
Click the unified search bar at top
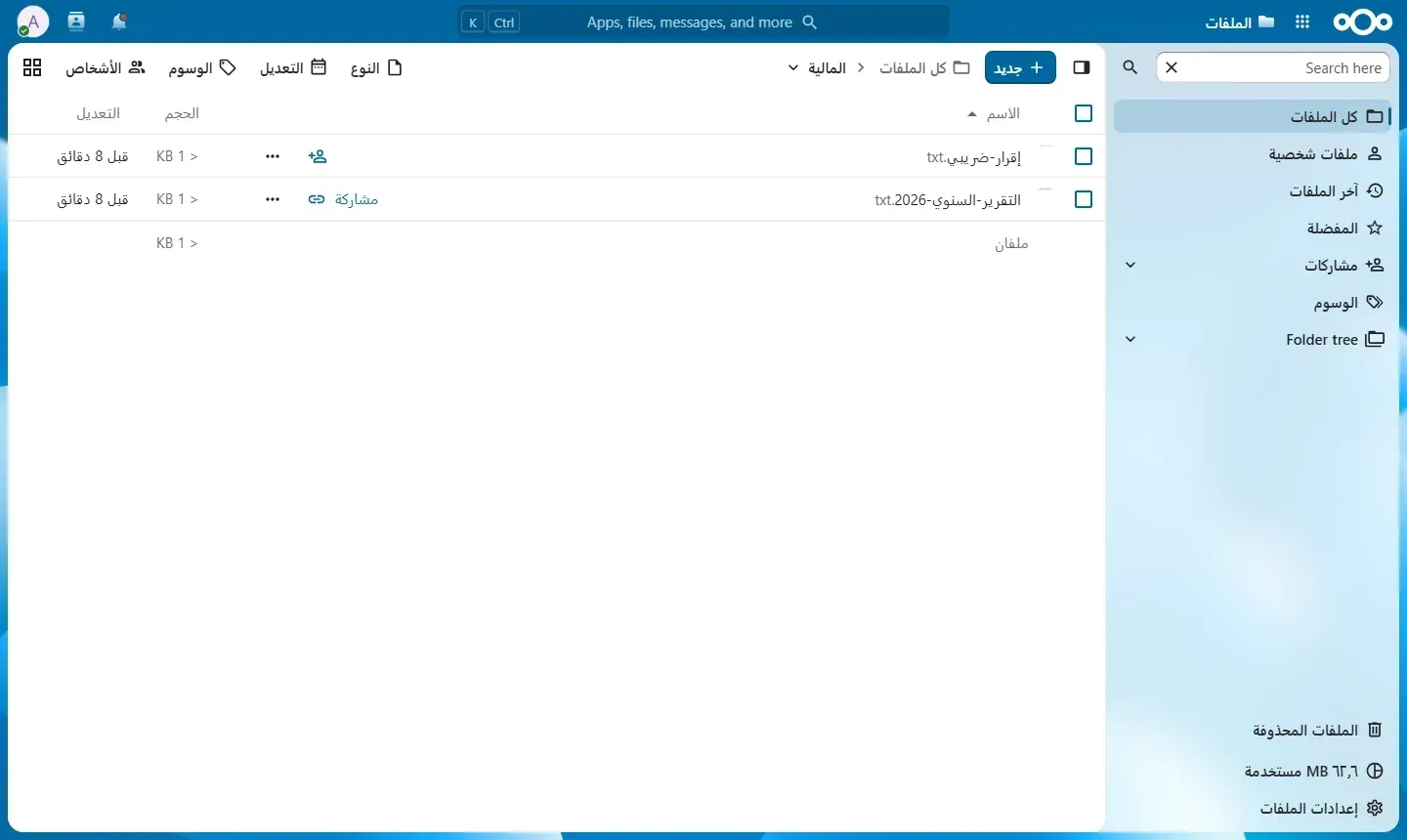click(x=703, y=21)
